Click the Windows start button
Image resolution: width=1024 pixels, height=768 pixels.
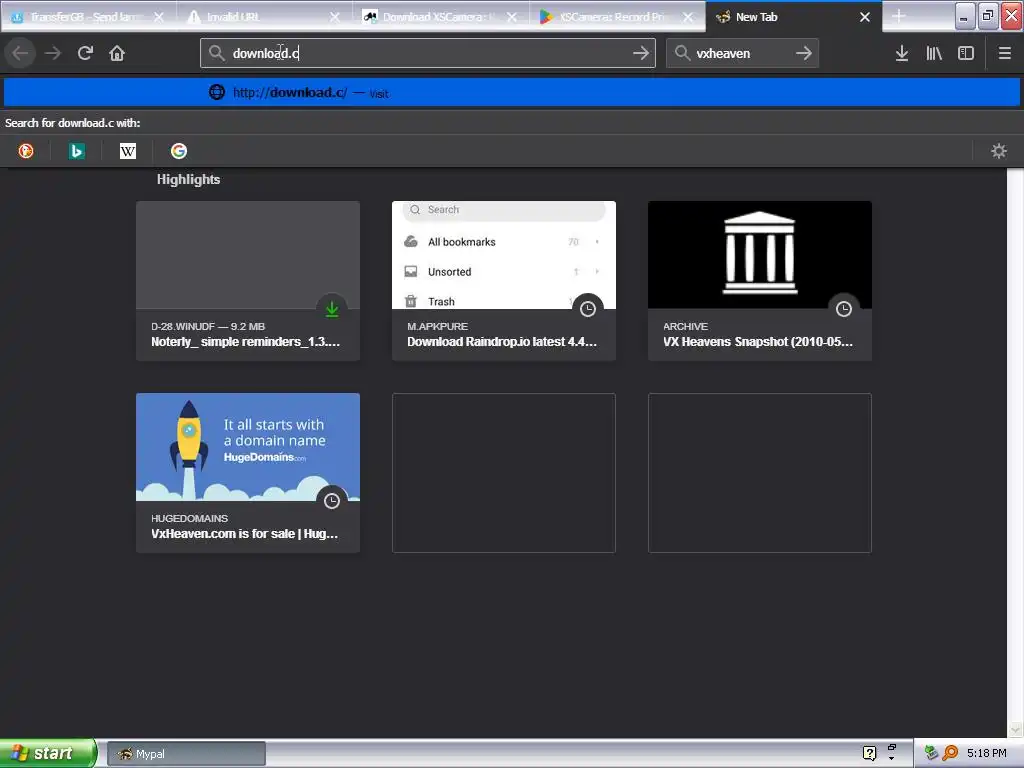tap(48, 753)
